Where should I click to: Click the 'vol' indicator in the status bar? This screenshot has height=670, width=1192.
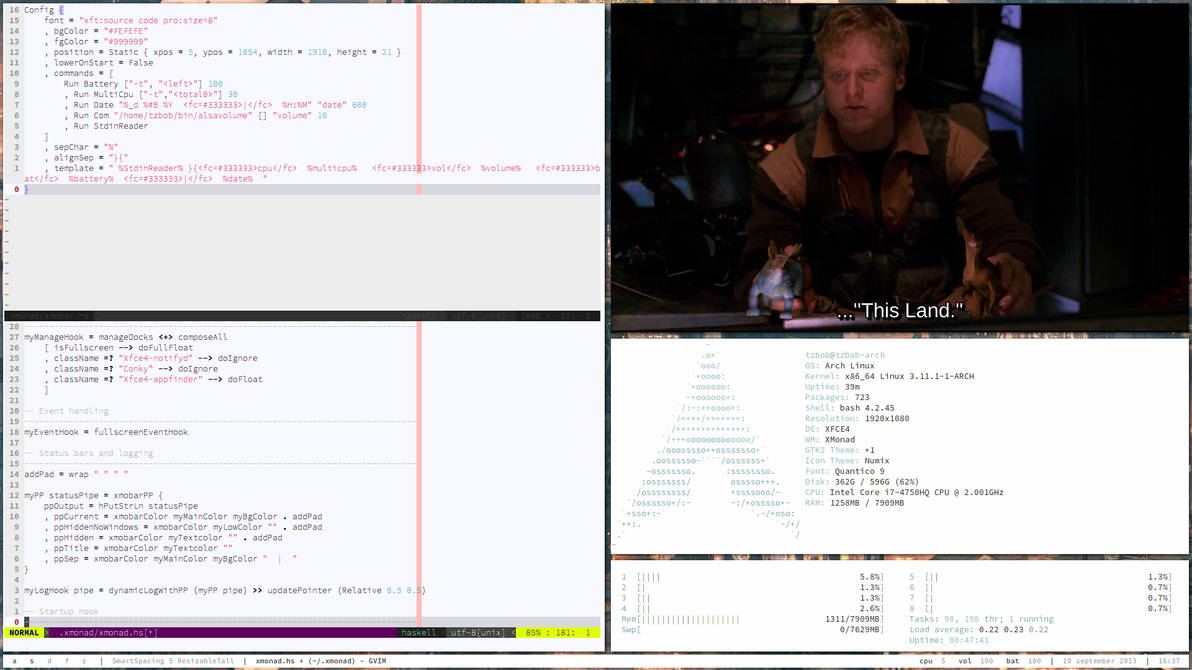click(x=965, y=661)
